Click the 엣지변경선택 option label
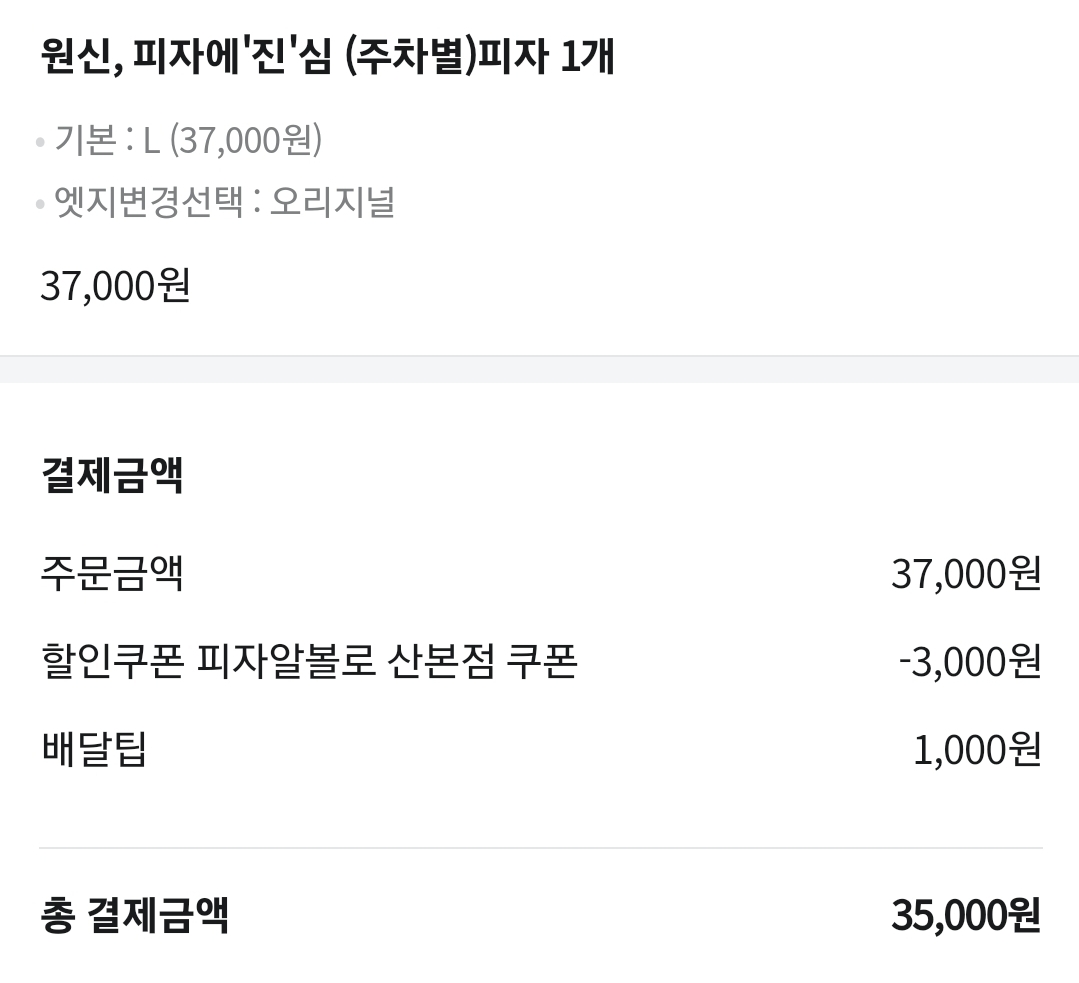This screenshot has height=983, width=1079. (x=149, y=202)
